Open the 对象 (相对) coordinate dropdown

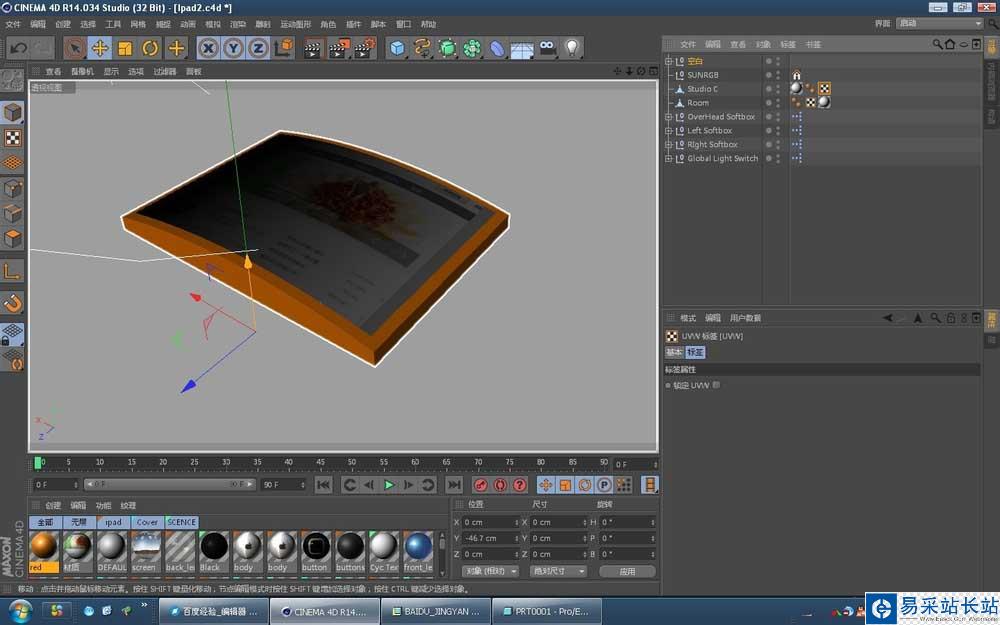[490, 571]
